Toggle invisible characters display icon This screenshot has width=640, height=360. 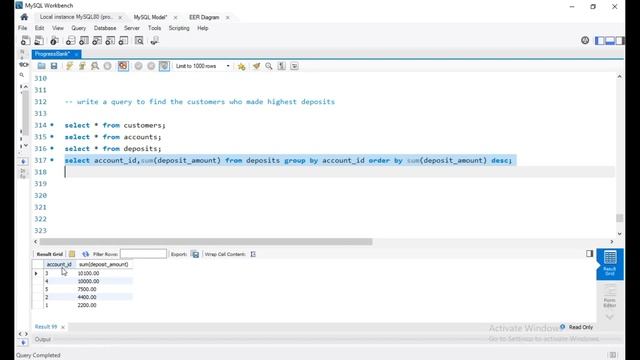coord(281,66)
